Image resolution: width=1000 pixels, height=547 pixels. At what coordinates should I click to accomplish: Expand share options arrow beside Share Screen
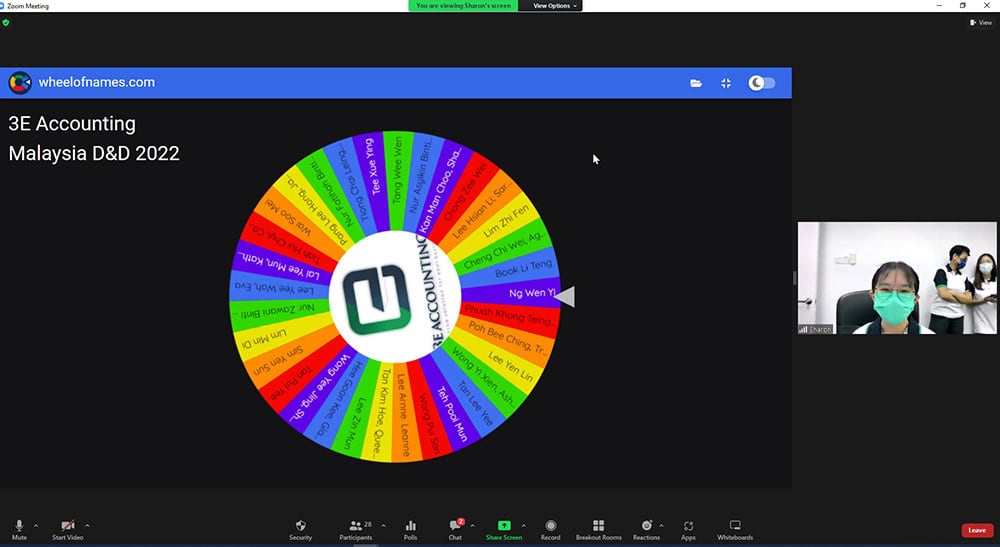point(524,525)
